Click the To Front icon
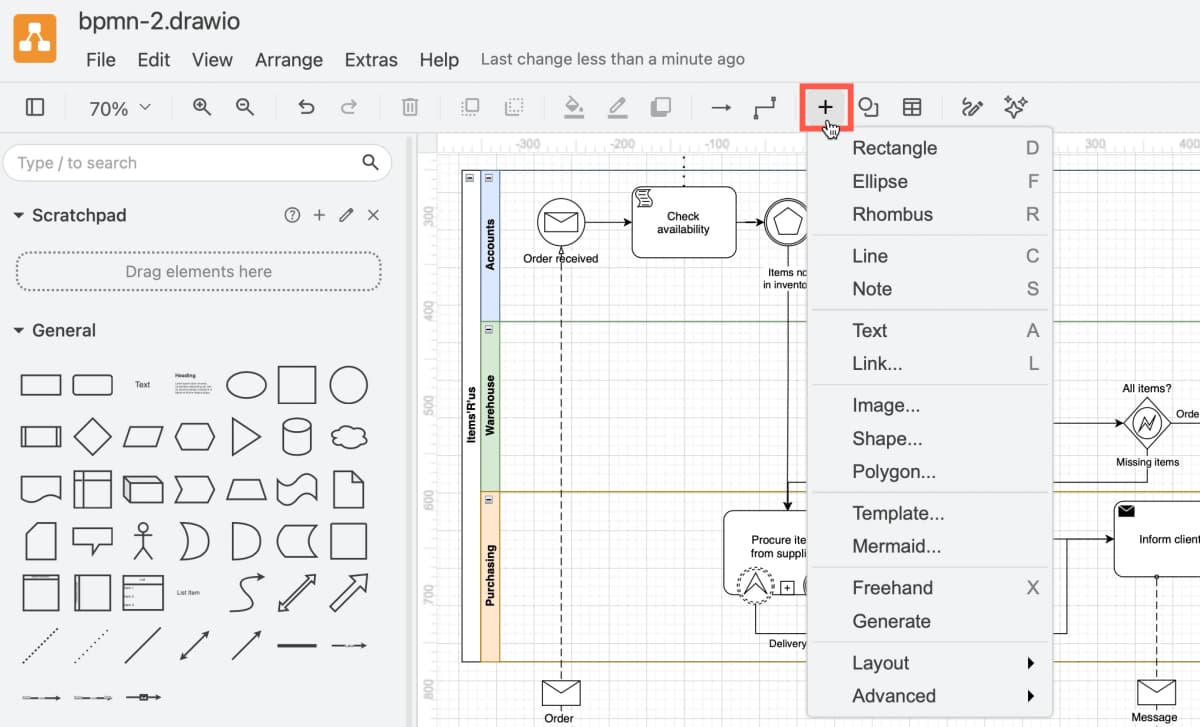This screenshot has height=727, width=1200. point(470,107)
